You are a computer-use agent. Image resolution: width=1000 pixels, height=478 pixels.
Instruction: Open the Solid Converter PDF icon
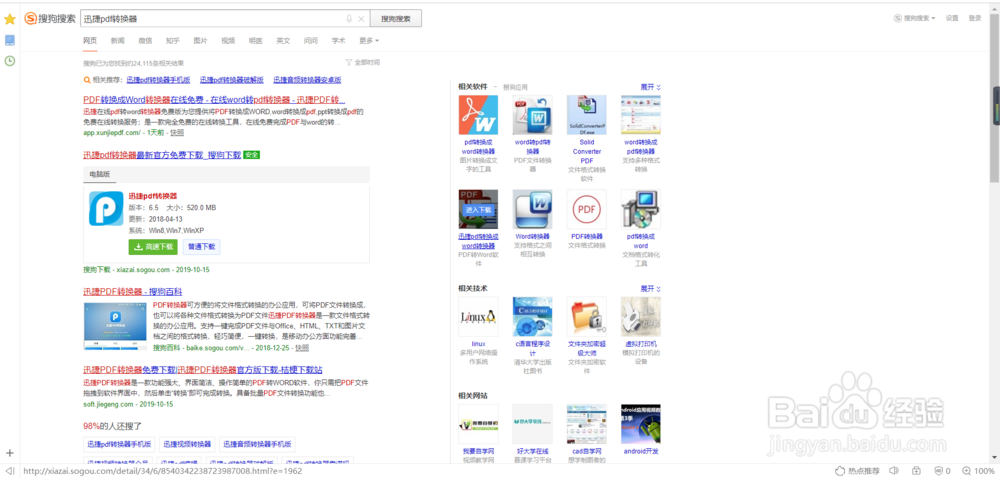click(587, 115)
